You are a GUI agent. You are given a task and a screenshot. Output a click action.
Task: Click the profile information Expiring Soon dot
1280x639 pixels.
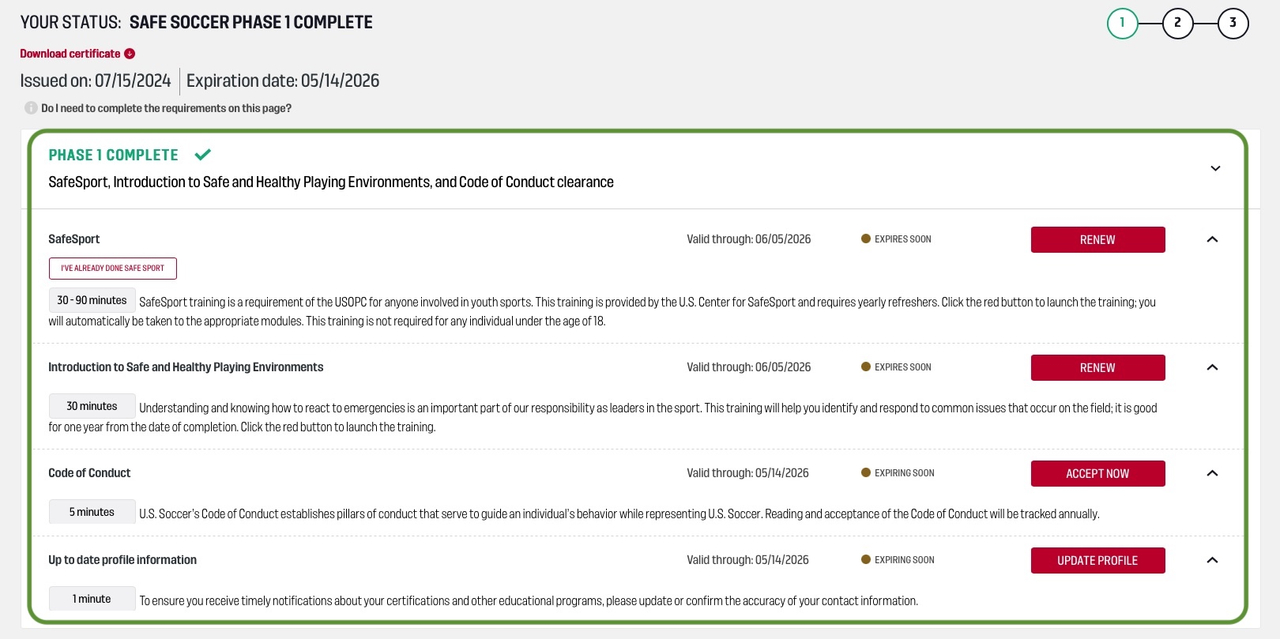(x=866, y=560)
